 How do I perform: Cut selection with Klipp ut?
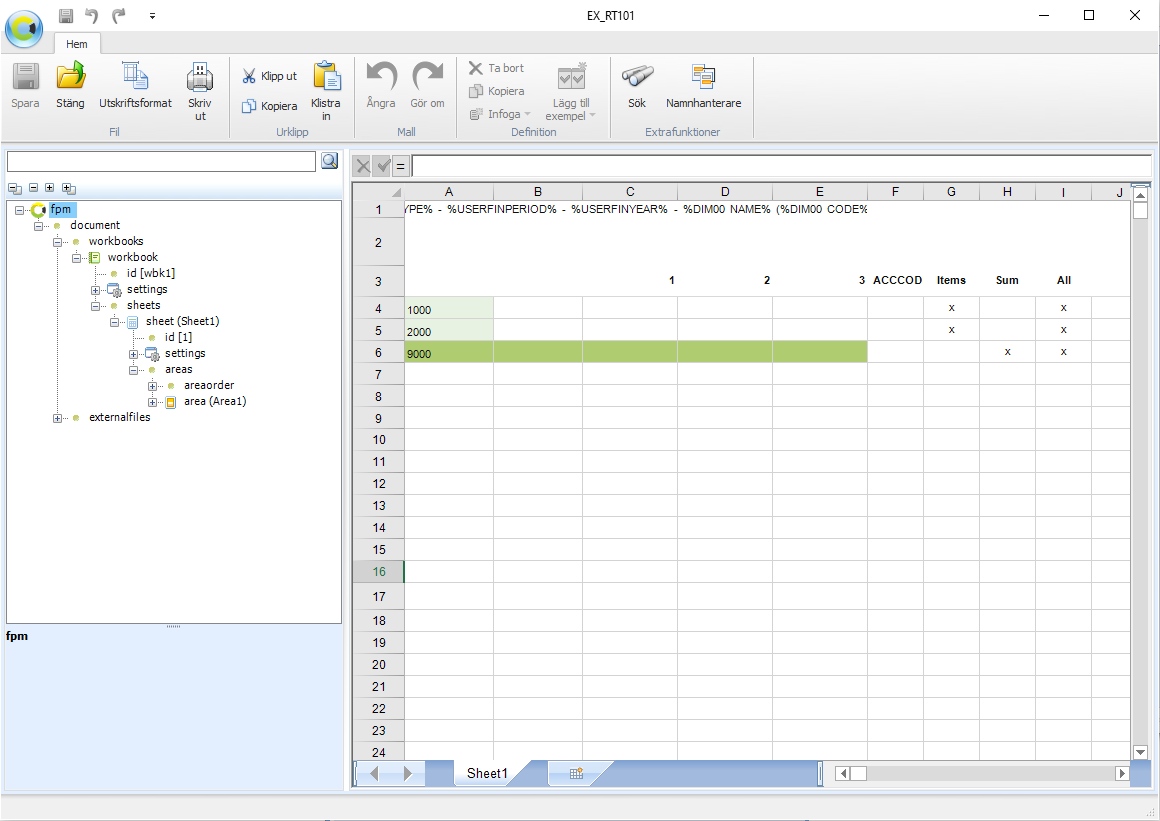270,76
